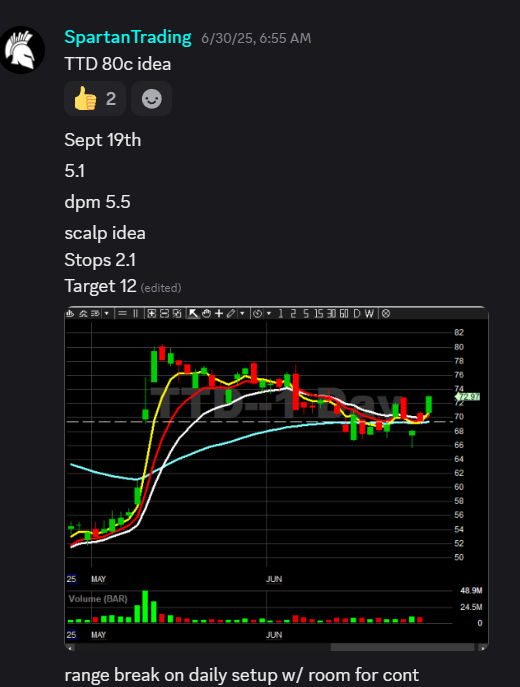Click the JUN label on the price chart axis

pyautogui.click(x=274, y=579)
